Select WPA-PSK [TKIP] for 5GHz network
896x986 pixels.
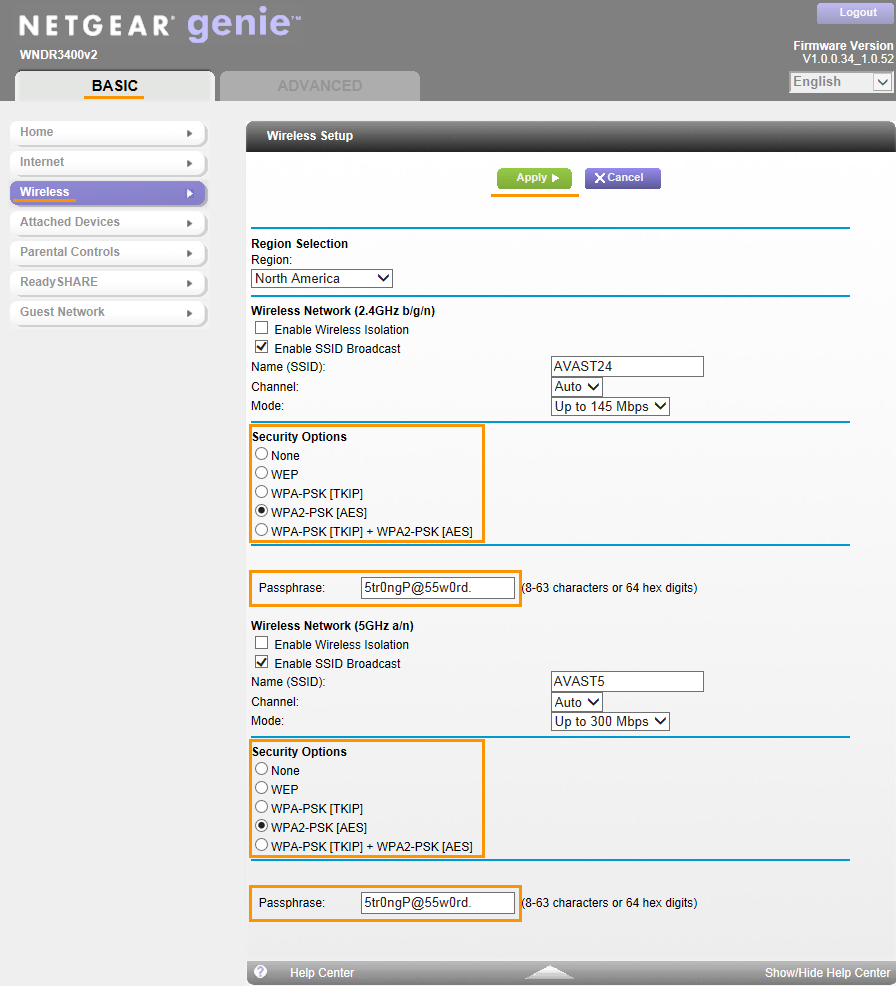coord(262,807)
